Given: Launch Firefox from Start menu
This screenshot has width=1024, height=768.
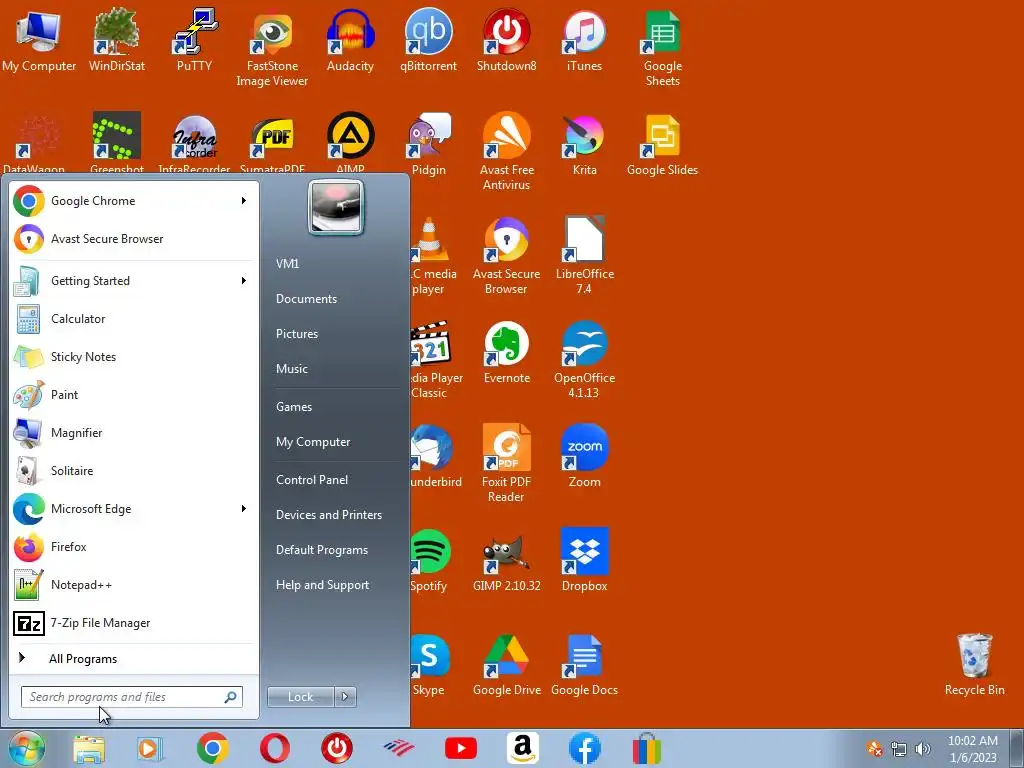Looking at the screenshot, I should tap(133, 547).
